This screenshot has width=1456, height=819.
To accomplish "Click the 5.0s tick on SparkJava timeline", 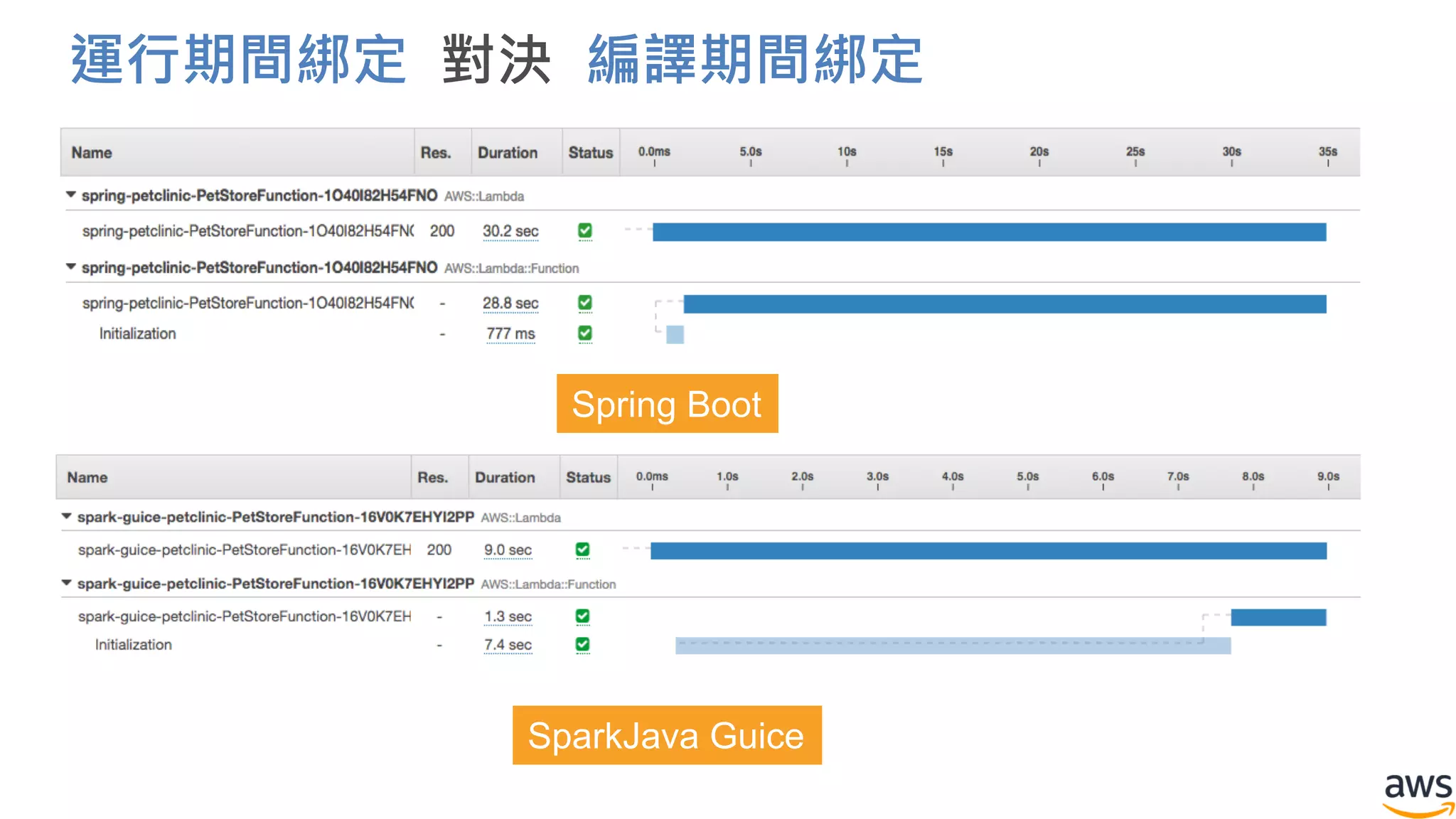I will click(1027, 477).
